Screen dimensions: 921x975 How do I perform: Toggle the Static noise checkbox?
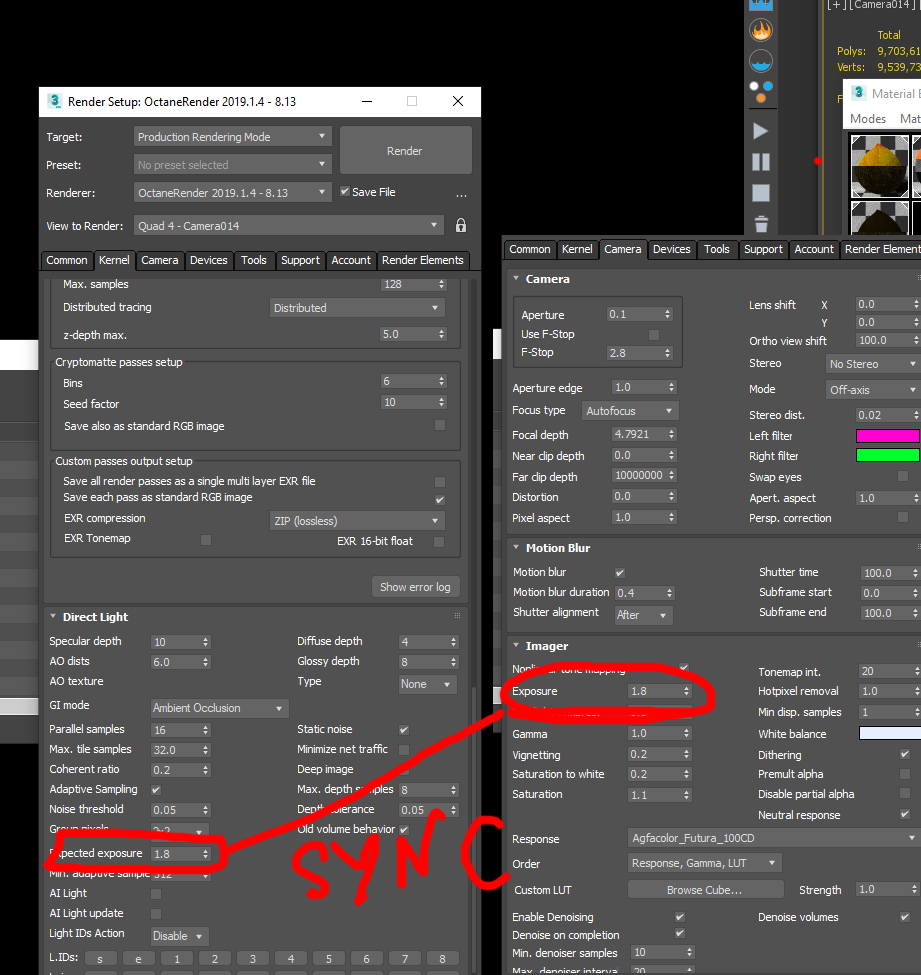coord(404,729)
